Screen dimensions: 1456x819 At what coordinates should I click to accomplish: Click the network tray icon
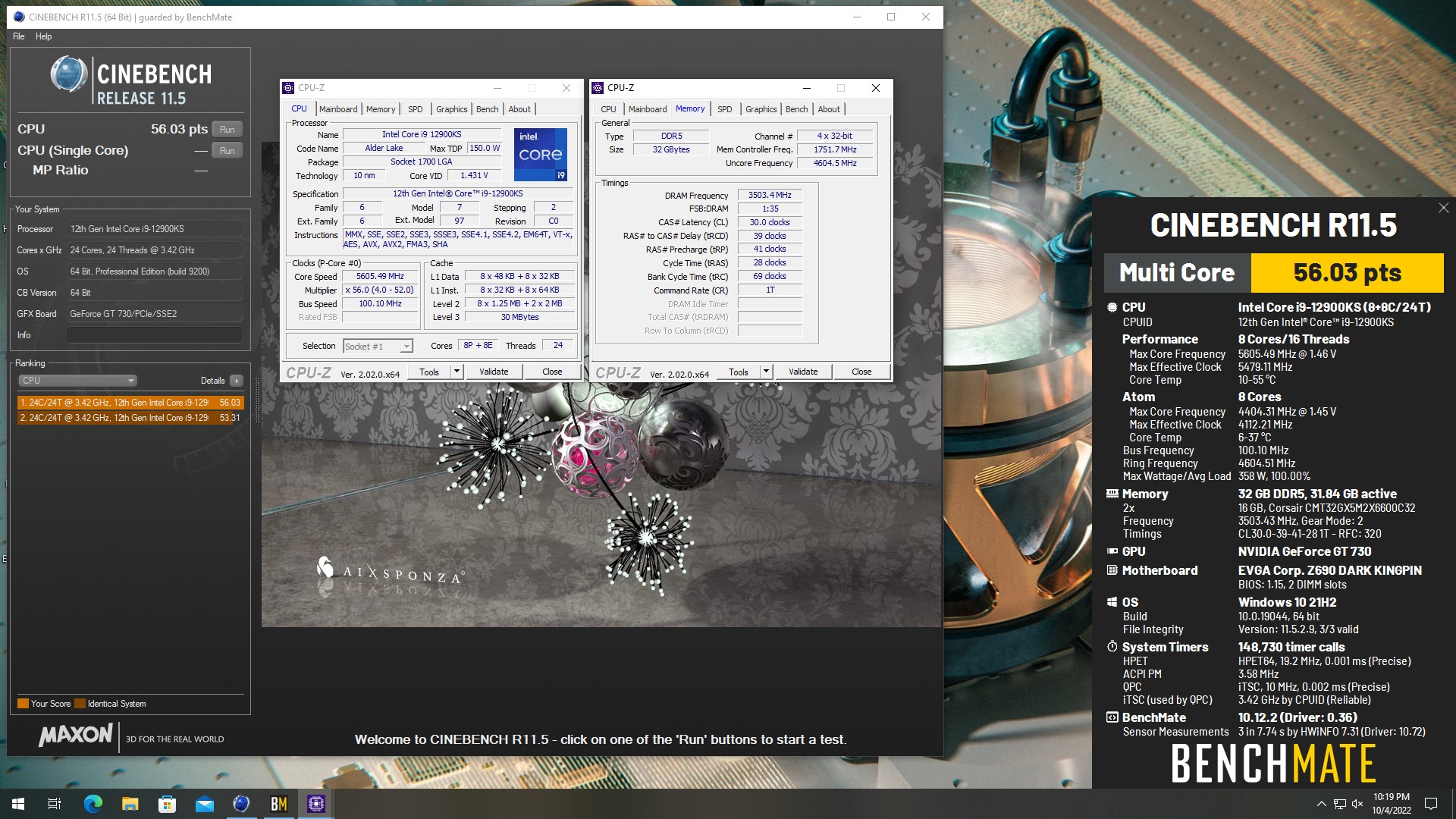1340,804
